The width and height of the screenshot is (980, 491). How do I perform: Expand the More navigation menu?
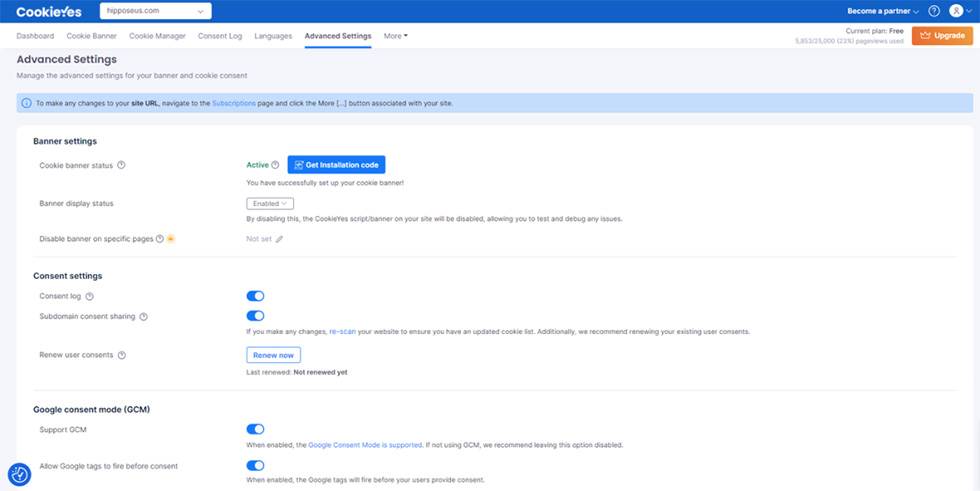click(x=395, y=36)
